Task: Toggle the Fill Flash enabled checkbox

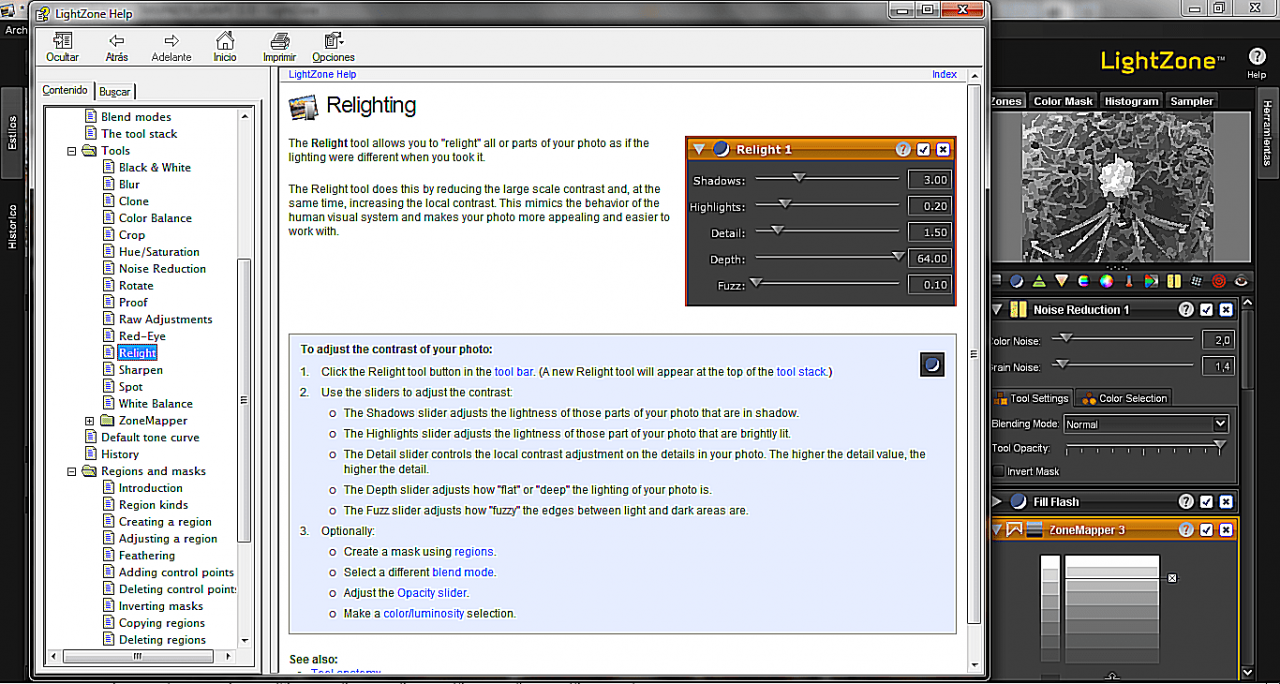Action: pyautogui.click(x=1207, y=502)
